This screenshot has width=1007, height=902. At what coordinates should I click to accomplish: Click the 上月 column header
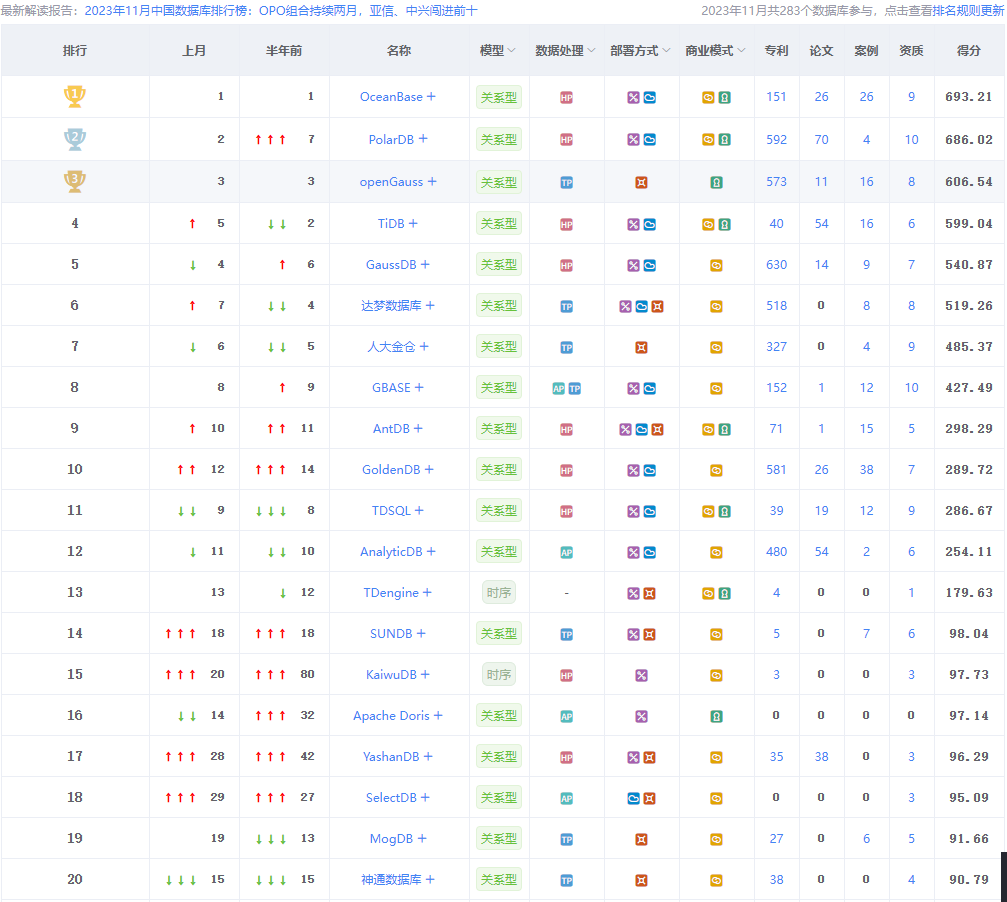(x=194, y=50)
